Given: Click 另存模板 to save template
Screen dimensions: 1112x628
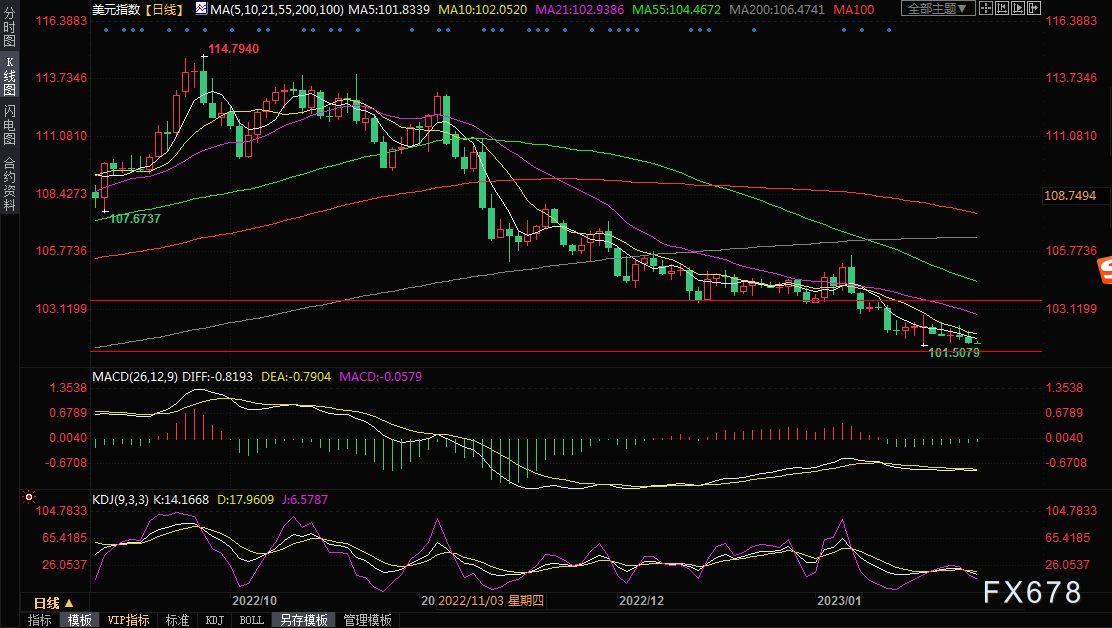Looking at the screenshot, I should (304, 620).
